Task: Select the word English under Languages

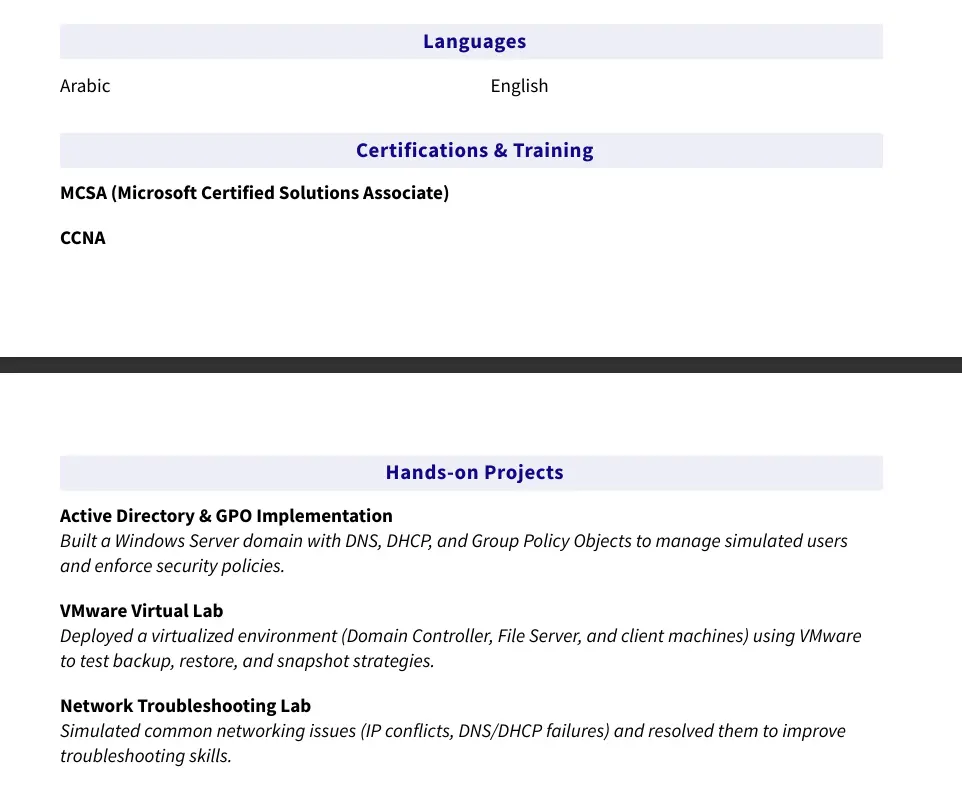Action: tap(519, 86)
